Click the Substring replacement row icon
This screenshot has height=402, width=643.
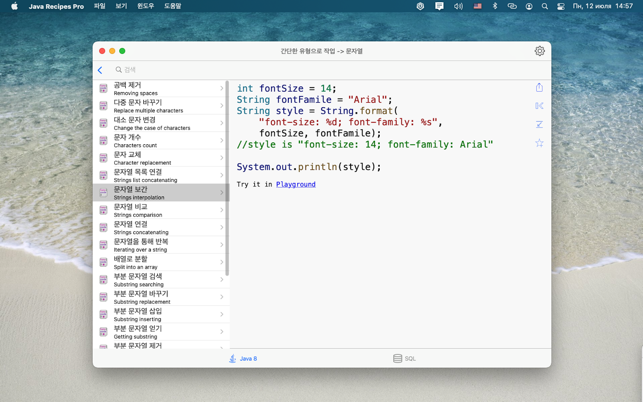coord(103,297)
